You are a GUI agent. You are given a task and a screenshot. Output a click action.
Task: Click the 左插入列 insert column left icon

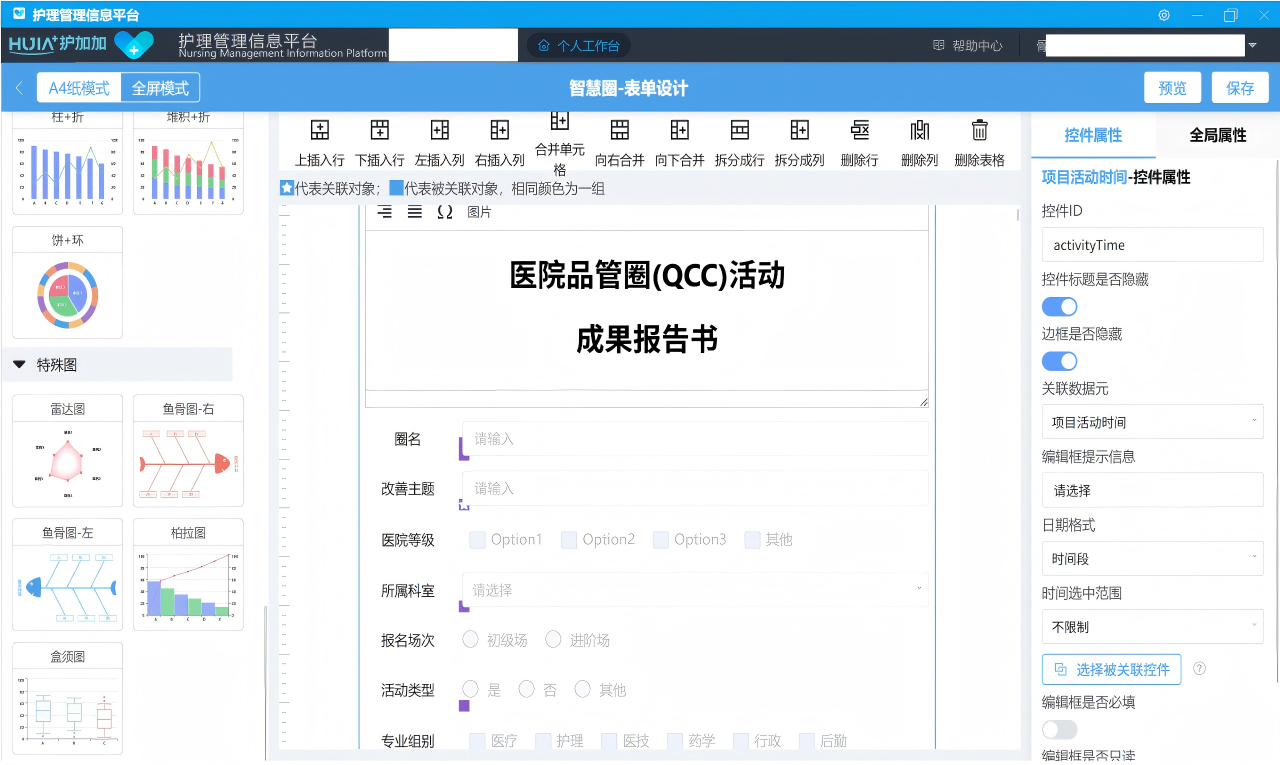(x=439, y=130)
